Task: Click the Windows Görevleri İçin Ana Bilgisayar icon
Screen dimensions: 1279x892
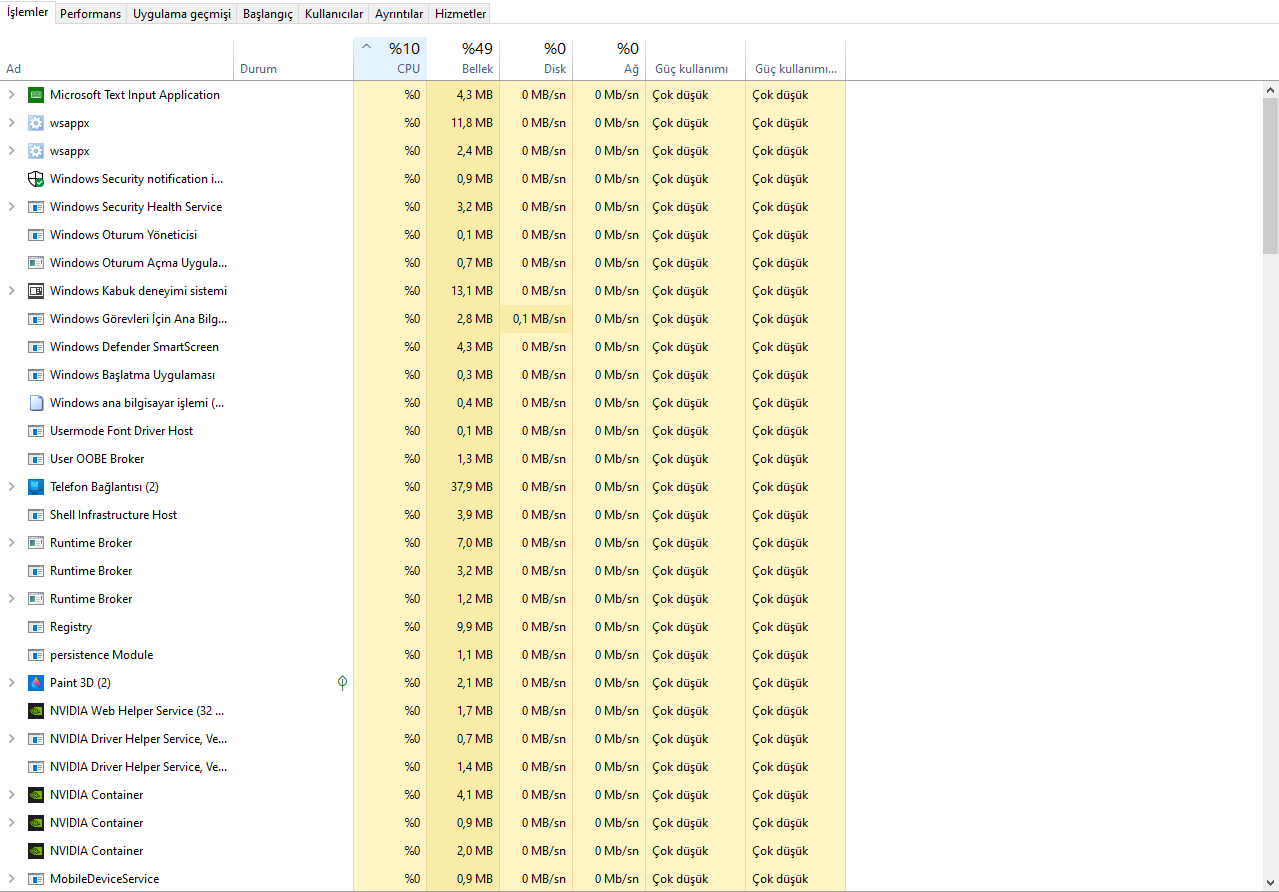Action: pos(36,319)
